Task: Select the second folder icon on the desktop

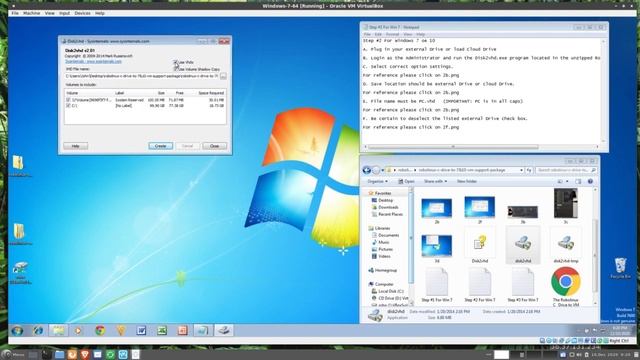Action: pos(19,234)
